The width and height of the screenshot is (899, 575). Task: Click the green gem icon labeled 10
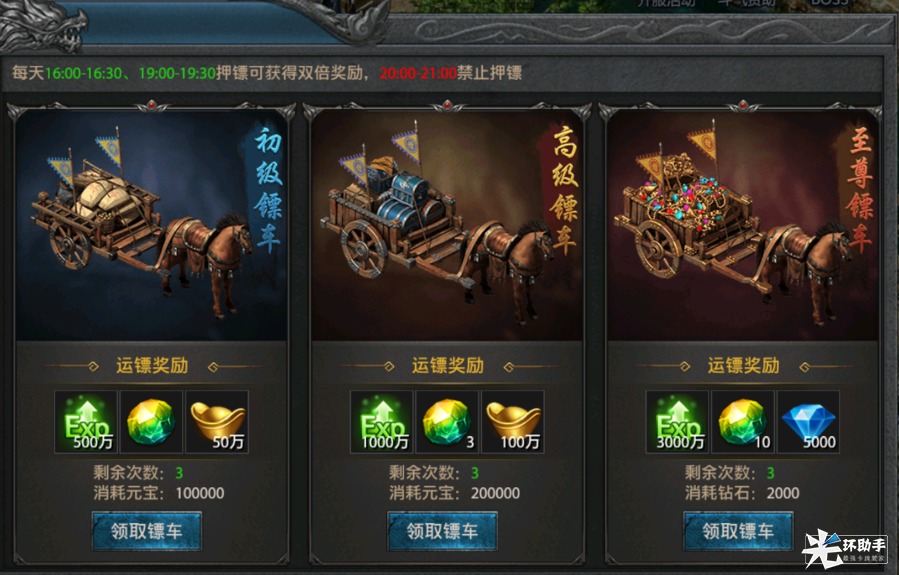click(742, 422)
